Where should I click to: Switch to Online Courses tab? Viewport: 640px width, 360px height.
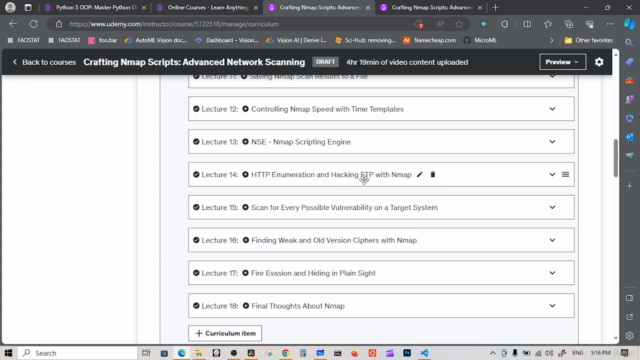click(x=207, y=7)
